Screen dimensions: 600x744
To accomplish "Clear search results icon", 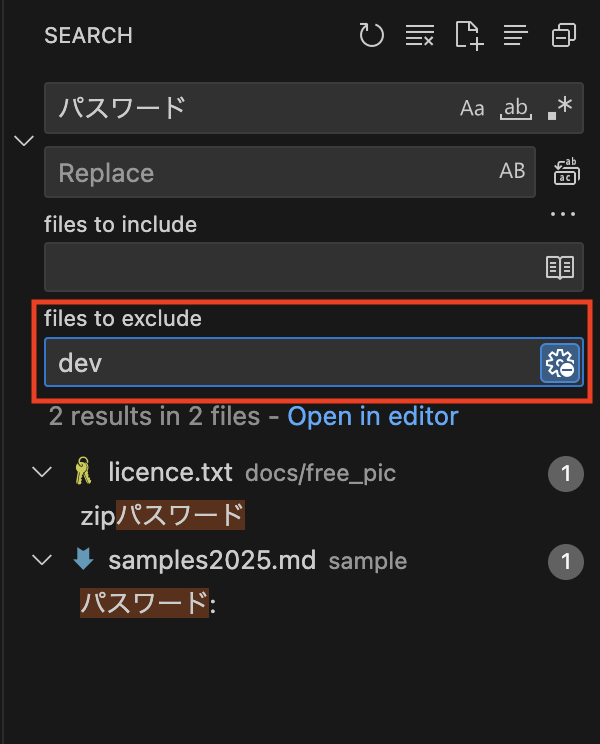I will (x=420, y=35).
